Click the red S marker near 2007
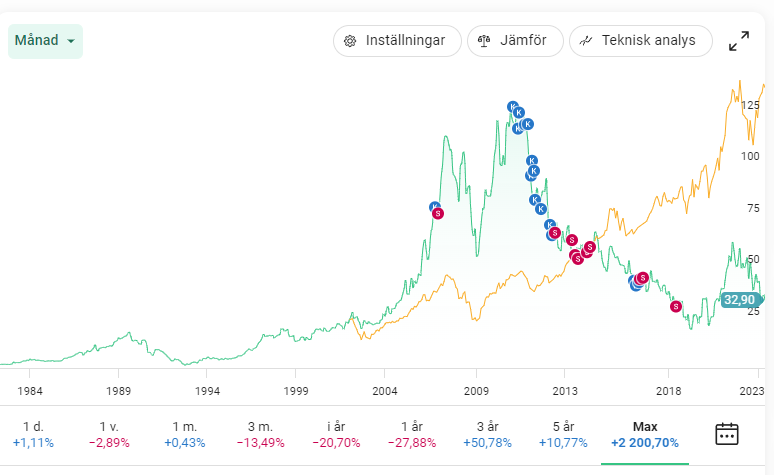The image size is (774, 475). (438, 214)
